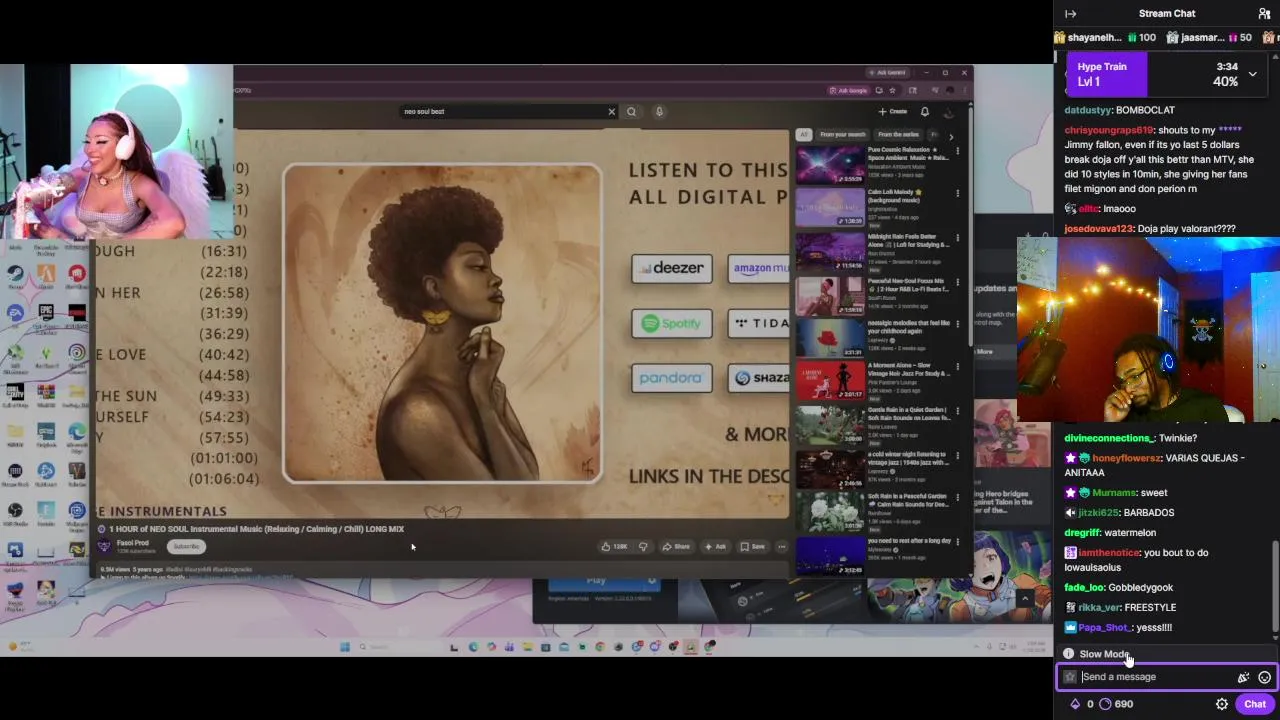
Task: Click the Share button under video
Action: (x=676, y=547)
